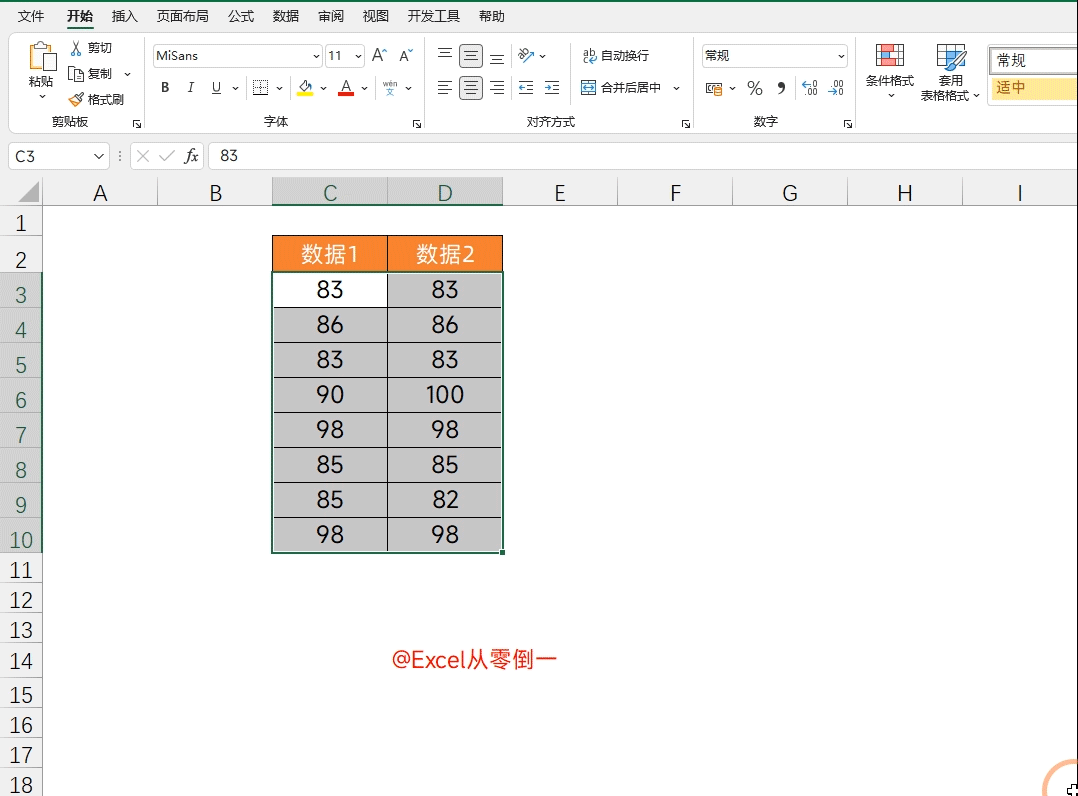
Task: Toggle right text alignment
Action: point(497,87)
